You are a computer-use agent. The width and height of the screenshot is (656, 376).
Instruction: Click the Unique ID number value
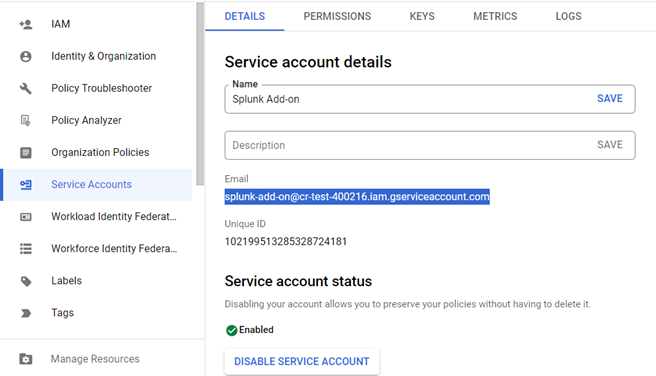pos(286,242)
